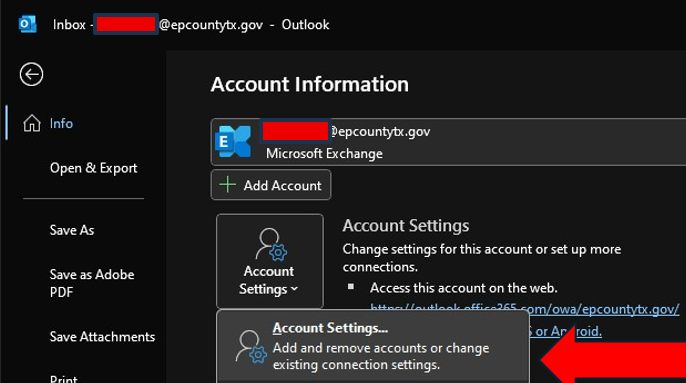This screenshot has height=383, width=686.
Task: Click the Info home icon
Action: coord(32,123)
